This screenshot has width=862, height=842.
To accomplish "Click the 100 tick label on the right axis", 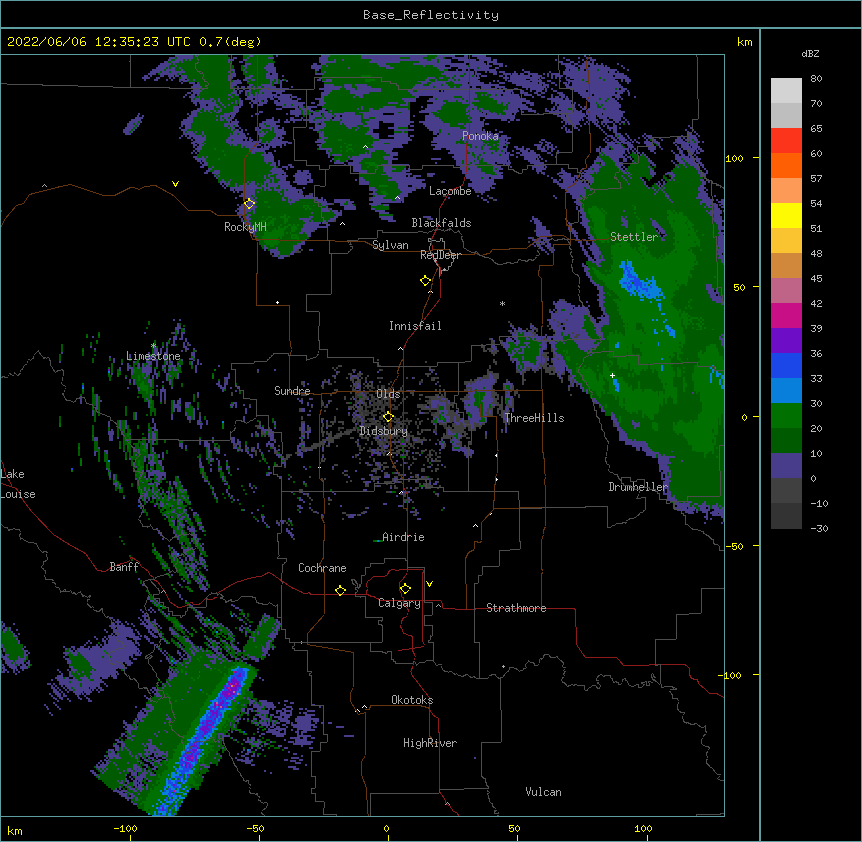I will [734, 158].
